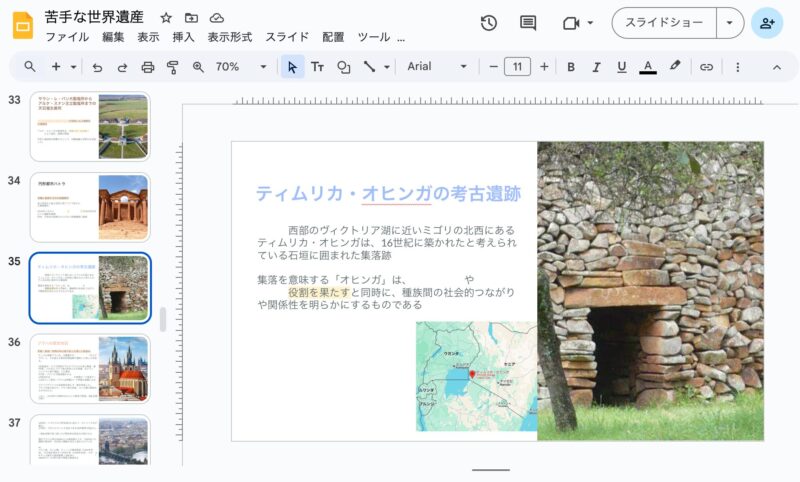Viewport: 800px width, 482px height.
Task: Select the map image on slide
Action: (476, 376)
